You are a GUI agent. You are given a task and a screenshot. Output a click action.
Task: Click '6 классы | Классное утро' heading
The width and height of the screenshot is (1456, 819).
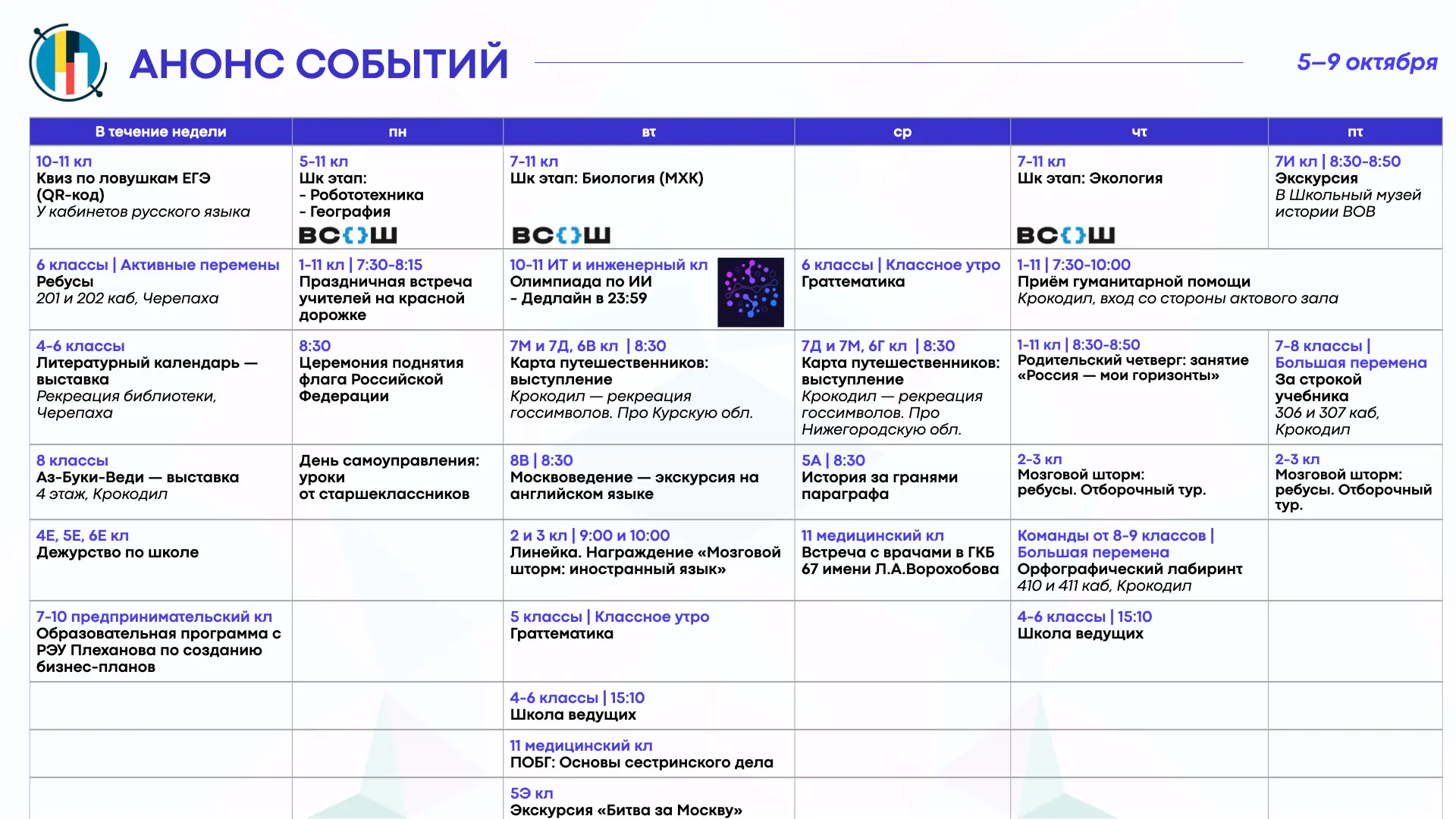click(901, 265)
